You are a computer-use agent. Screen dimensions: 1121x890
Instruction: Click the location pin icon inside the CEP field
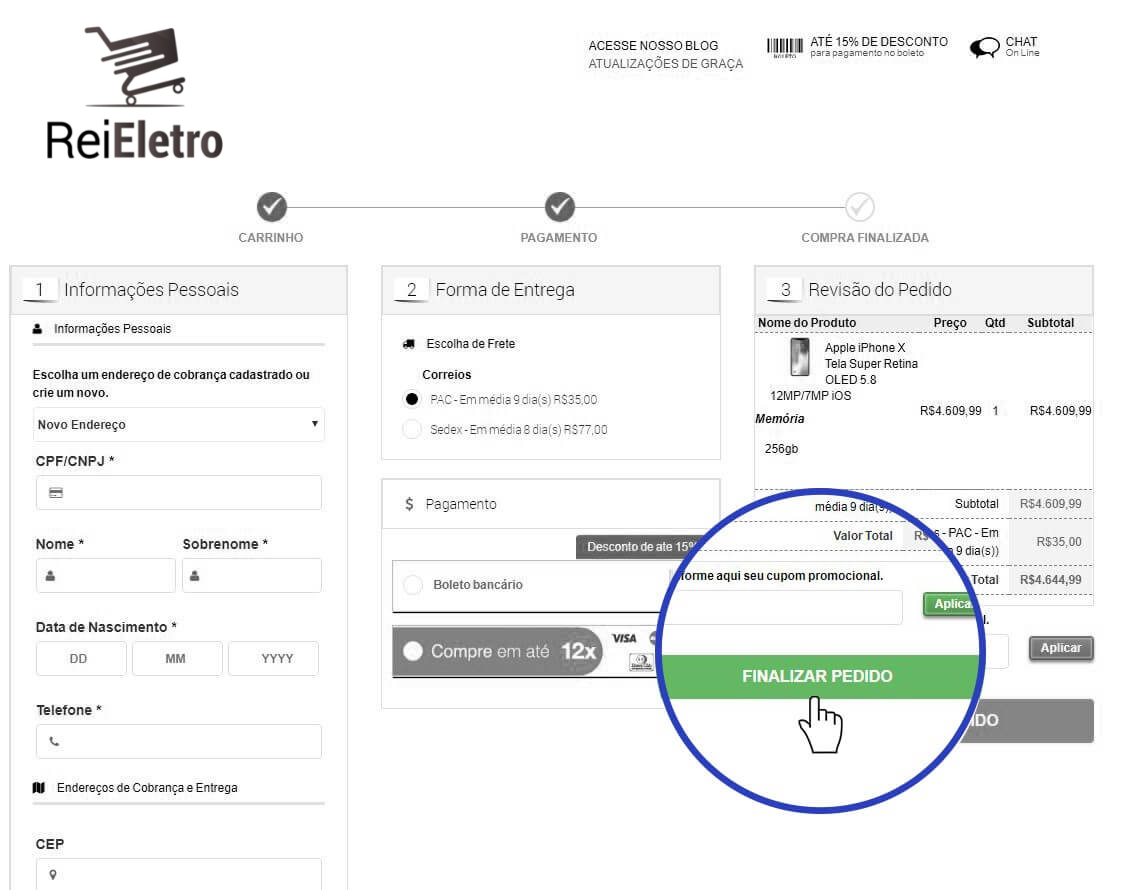click(53, 874)
